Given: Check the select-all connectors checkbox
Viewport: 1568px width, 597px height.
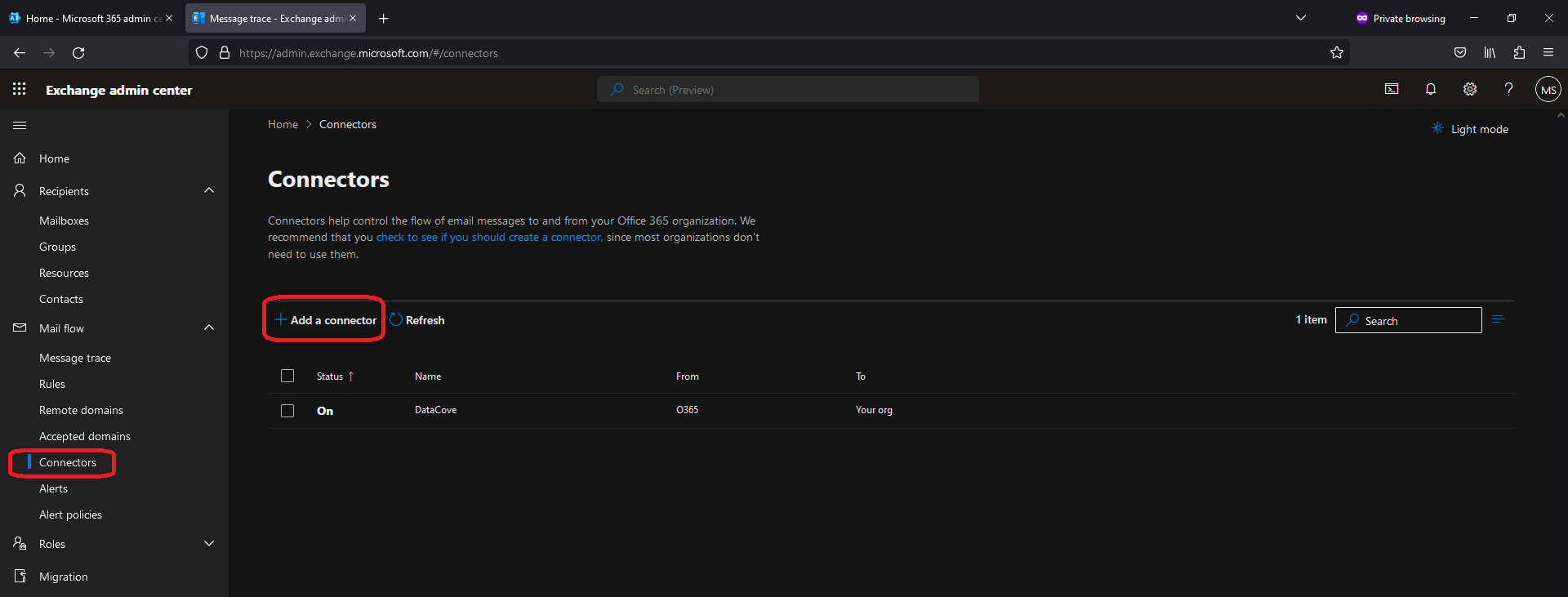Looking at the screenshot, I should point(287,376).
